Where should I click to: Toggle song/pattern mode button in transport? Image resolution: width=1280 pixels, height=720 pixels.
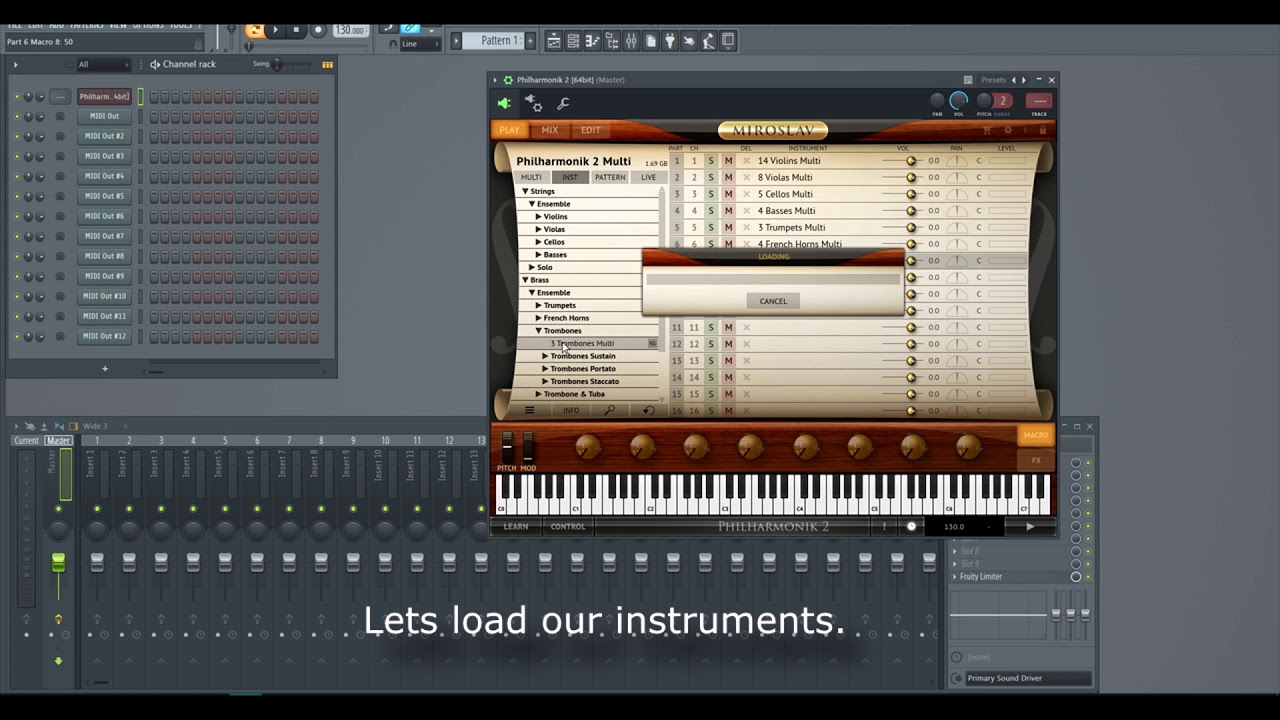pyautogui.click(x=255, y=30)
